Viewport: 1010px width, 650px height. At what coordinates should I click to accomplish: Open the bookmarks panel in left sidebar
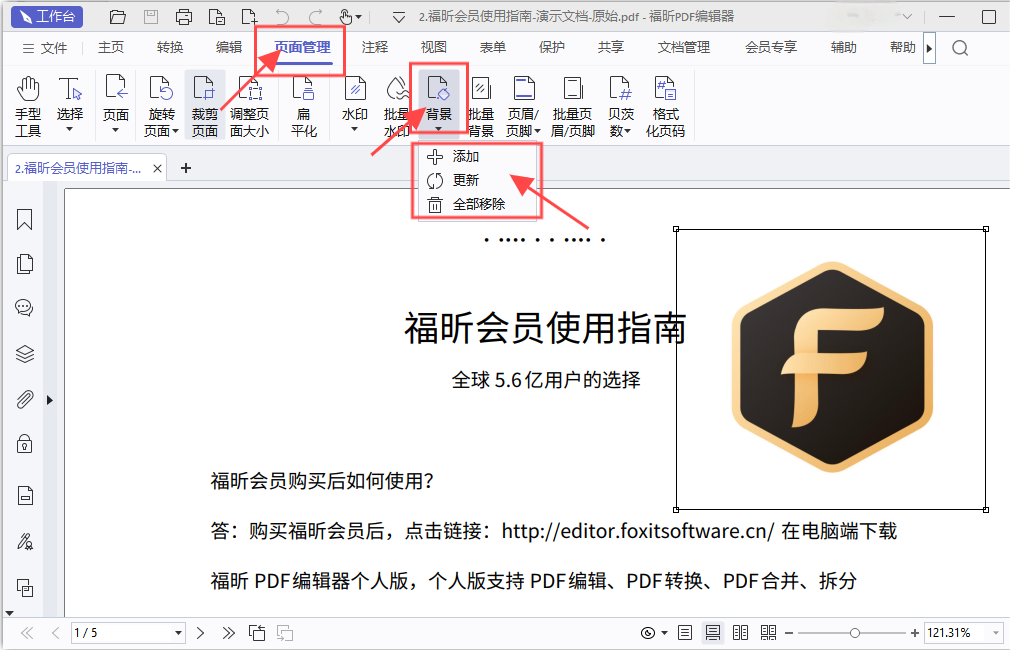(24, 219)
